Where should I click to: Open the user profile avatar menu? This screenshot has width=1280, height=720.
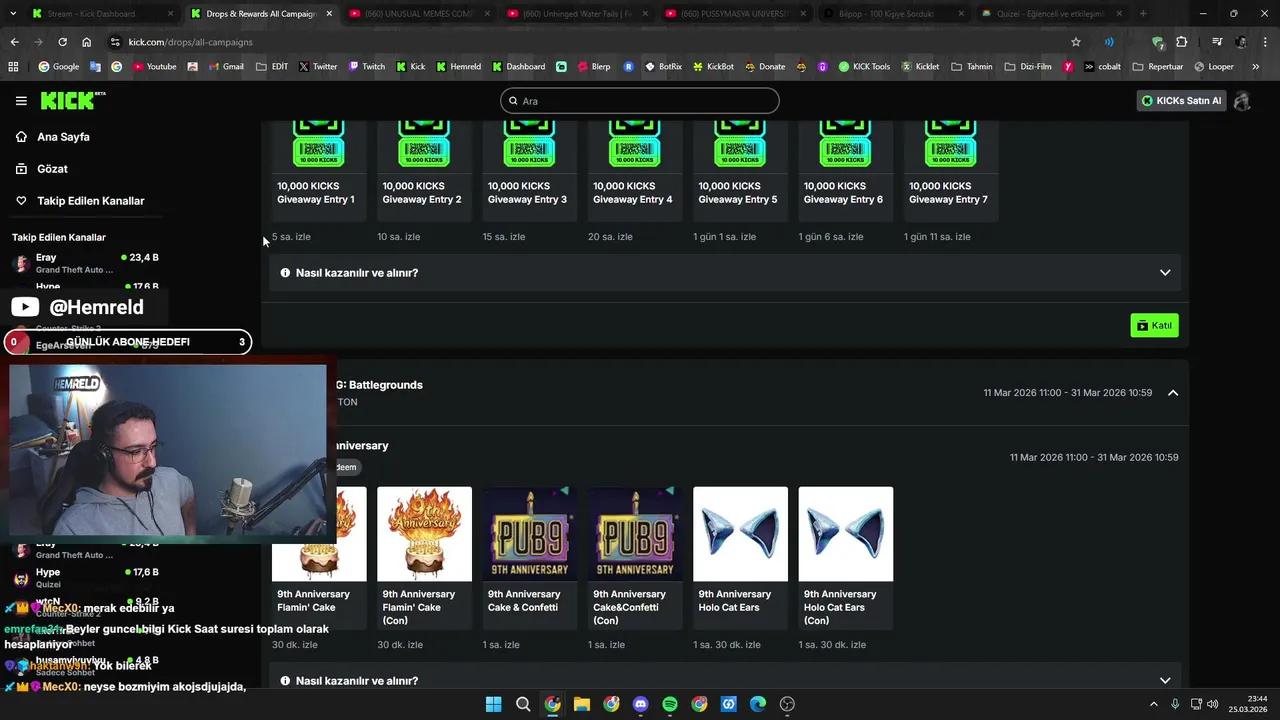(1242, 101)
